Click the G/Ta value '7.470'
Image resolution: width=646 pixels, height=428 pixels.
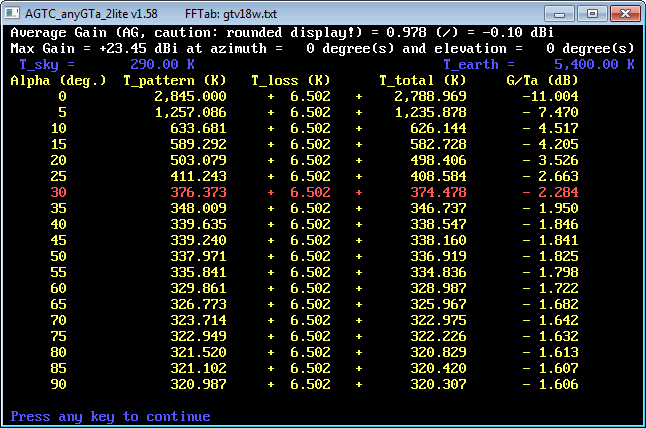(x=558, y=112)
